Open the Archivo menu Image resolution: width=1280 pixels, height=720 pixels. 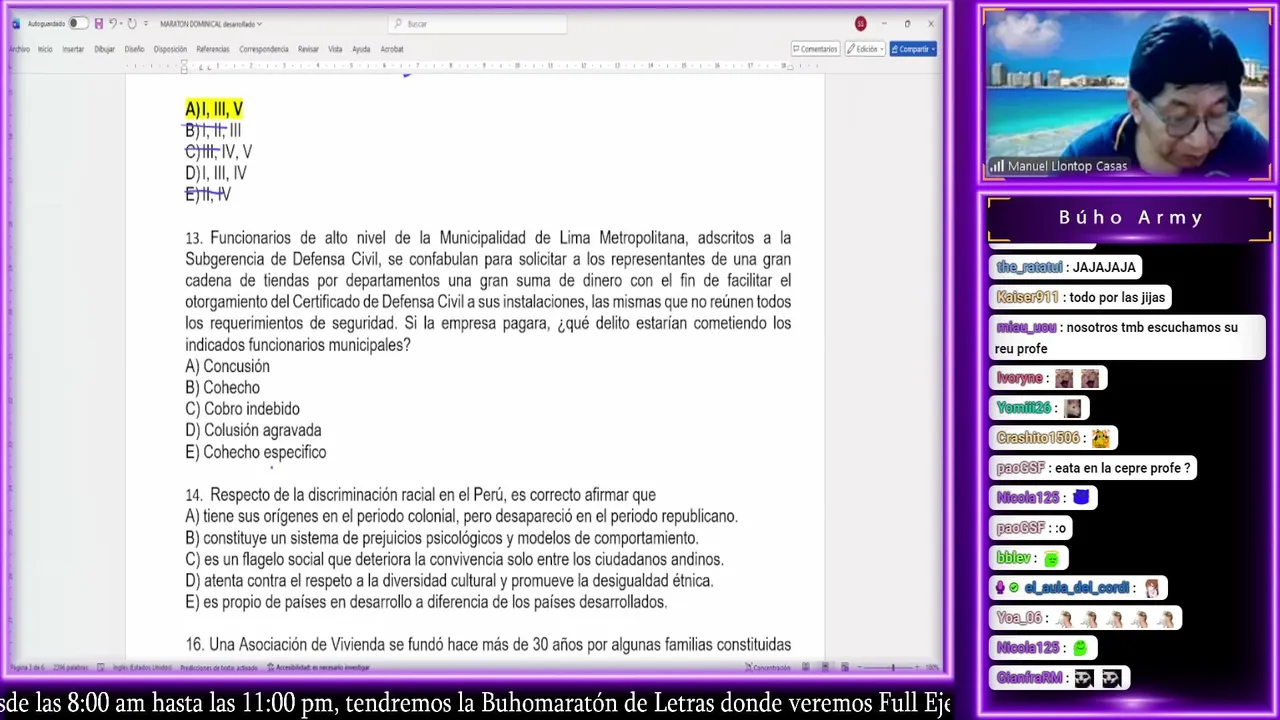coord(18,49)
